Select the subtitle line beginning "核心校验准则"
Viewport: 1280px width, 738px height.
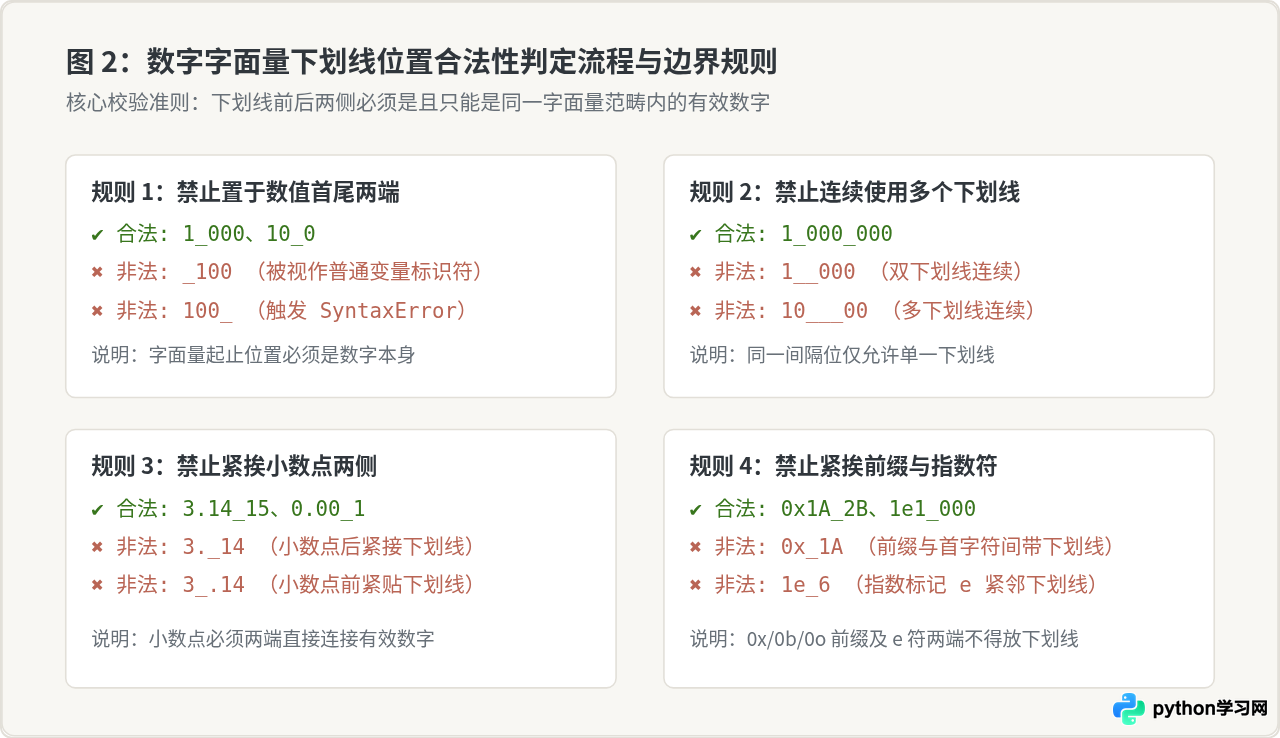click(418, 103)
